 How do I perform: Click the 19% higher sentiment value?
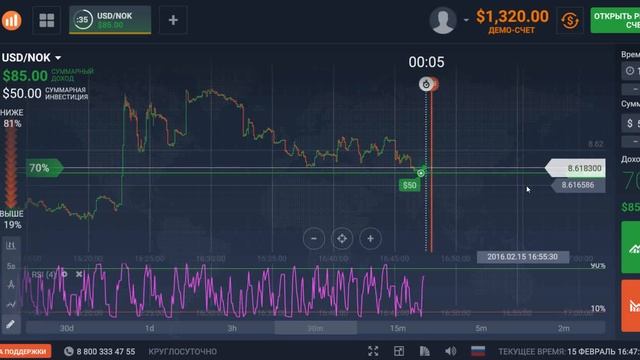tap(12, 225)
